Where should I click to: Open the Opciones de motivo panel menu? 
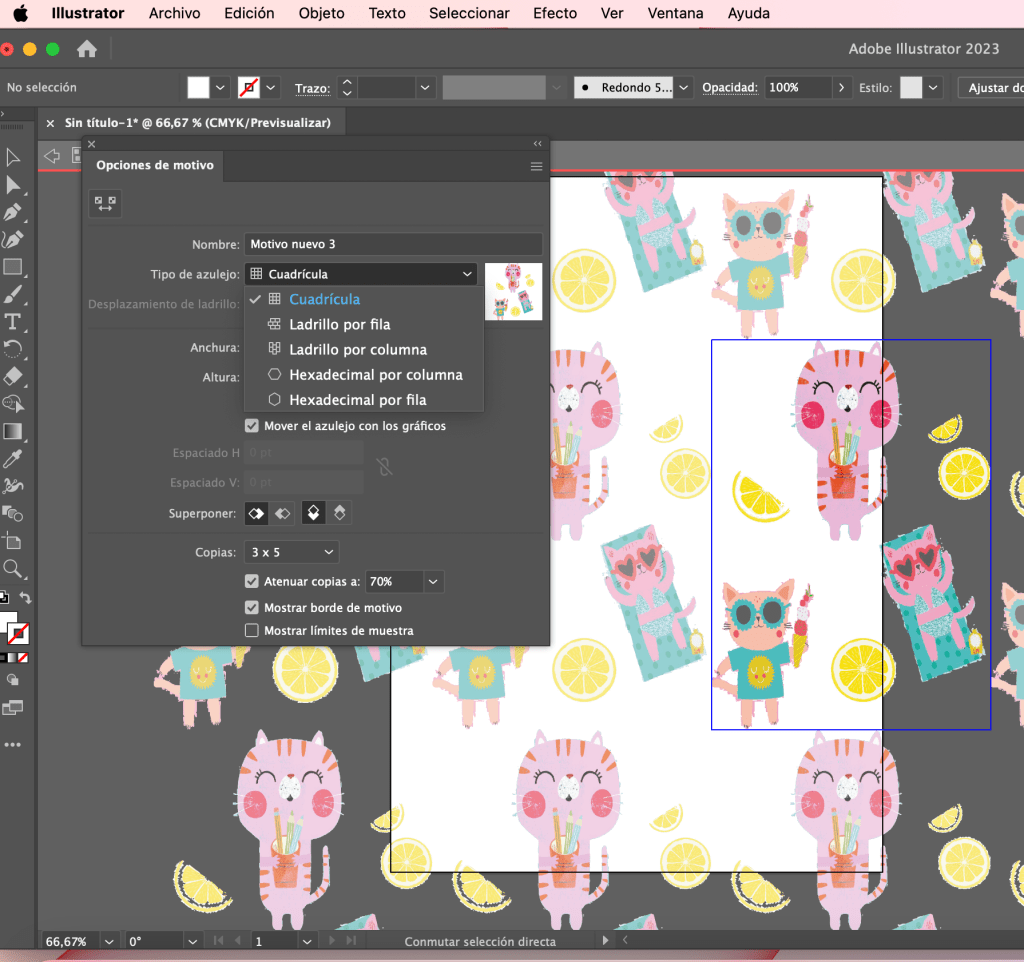coord(537,167)
